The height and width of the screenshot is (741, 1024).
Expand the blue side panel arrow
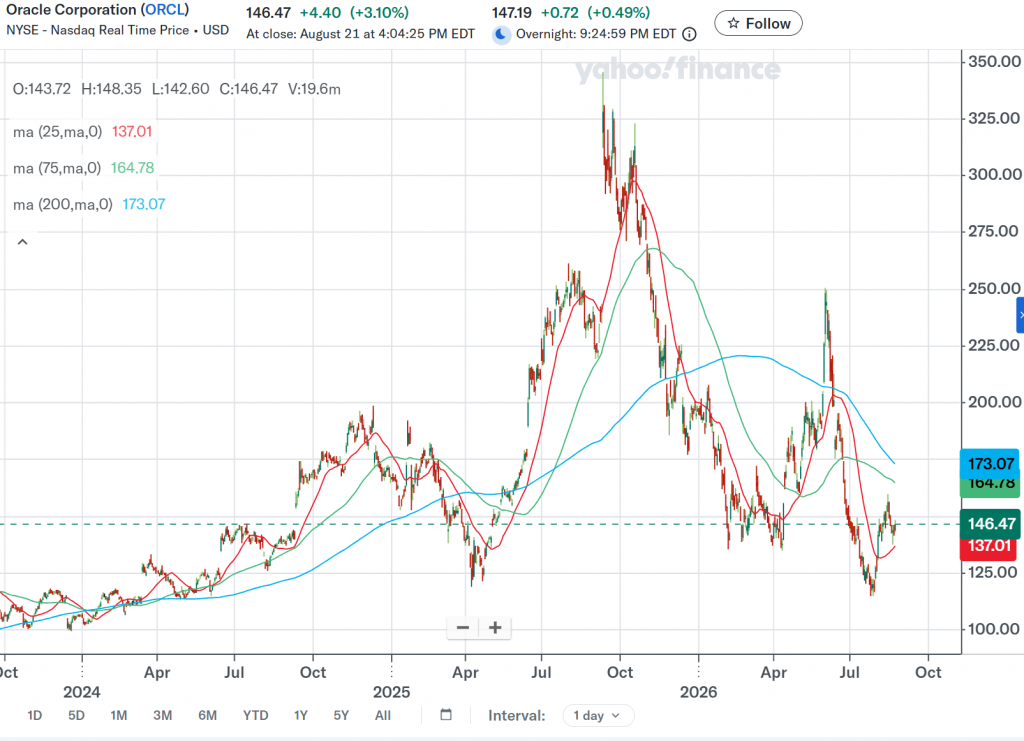tap(1020, 315)
